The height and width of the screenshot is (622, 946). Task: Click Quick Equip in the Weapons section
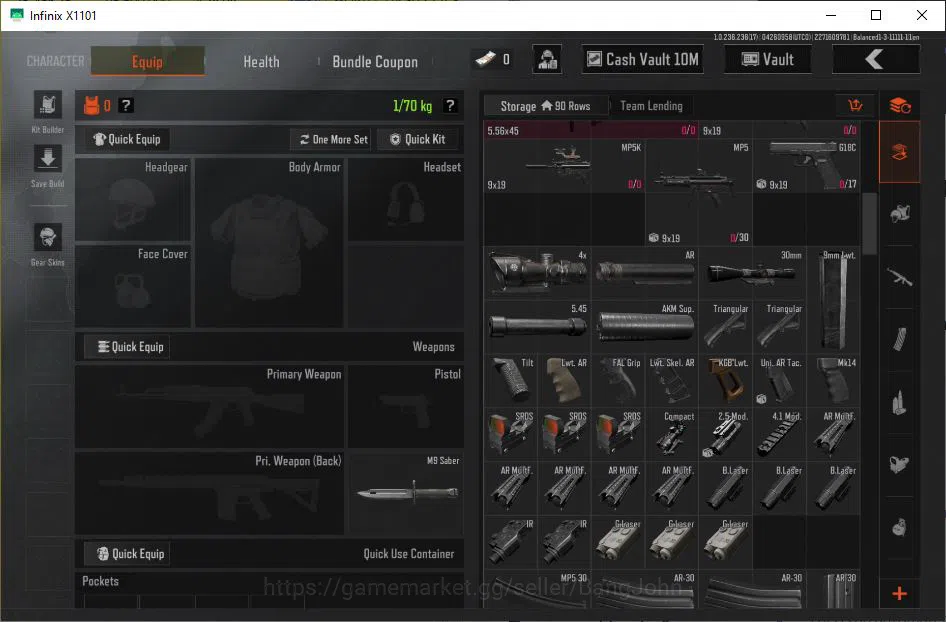point(127,347)
